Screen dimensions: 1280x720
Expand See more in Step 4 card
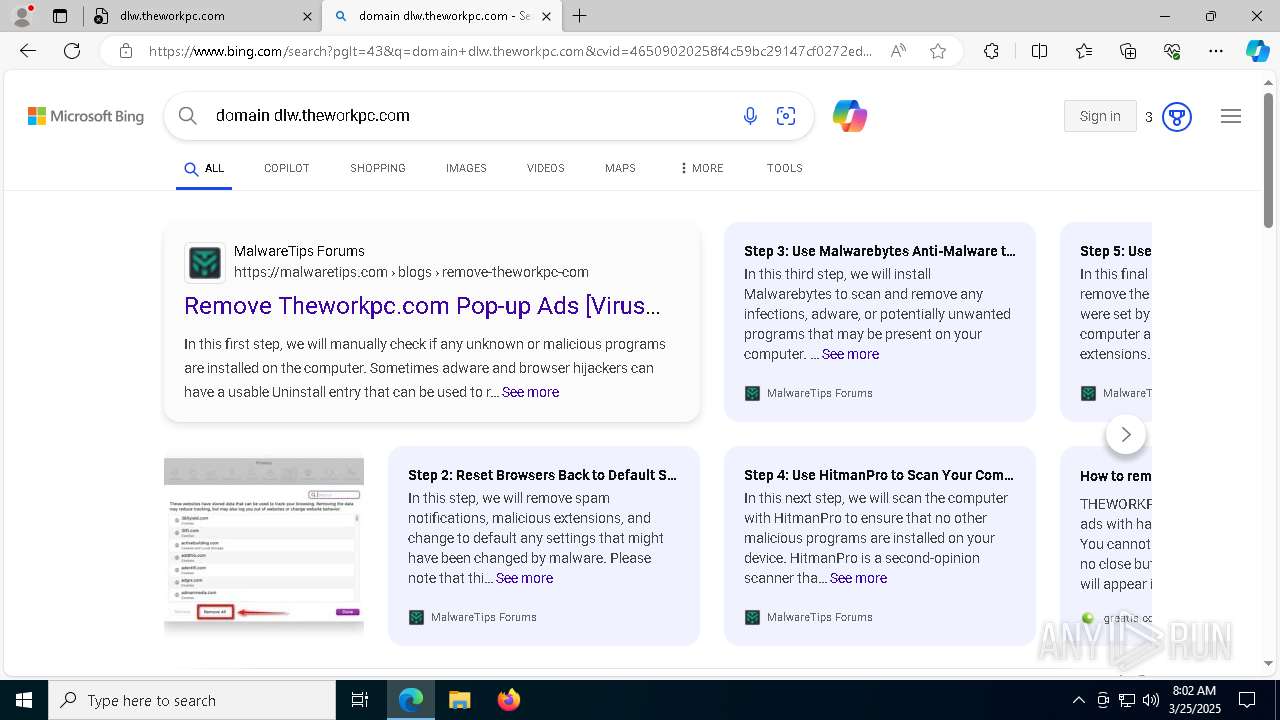858,578
